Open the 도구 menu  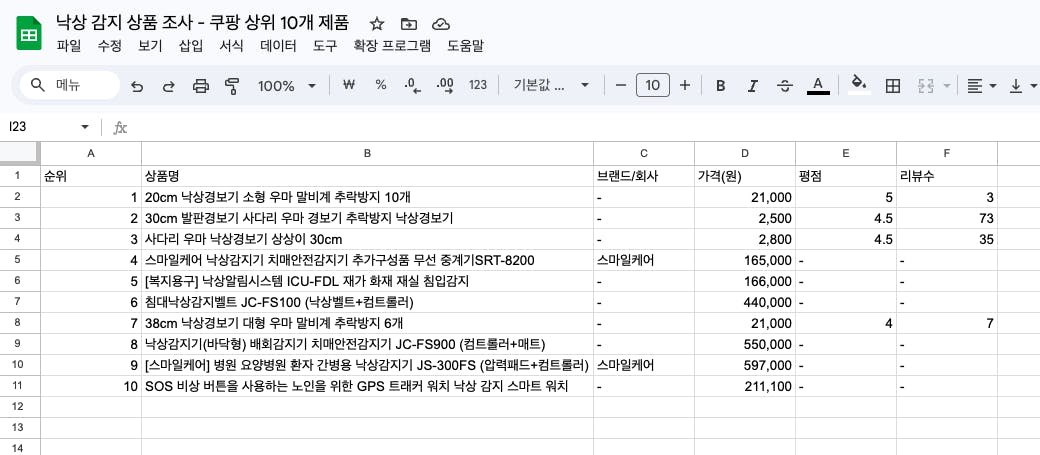coord(325,46)
